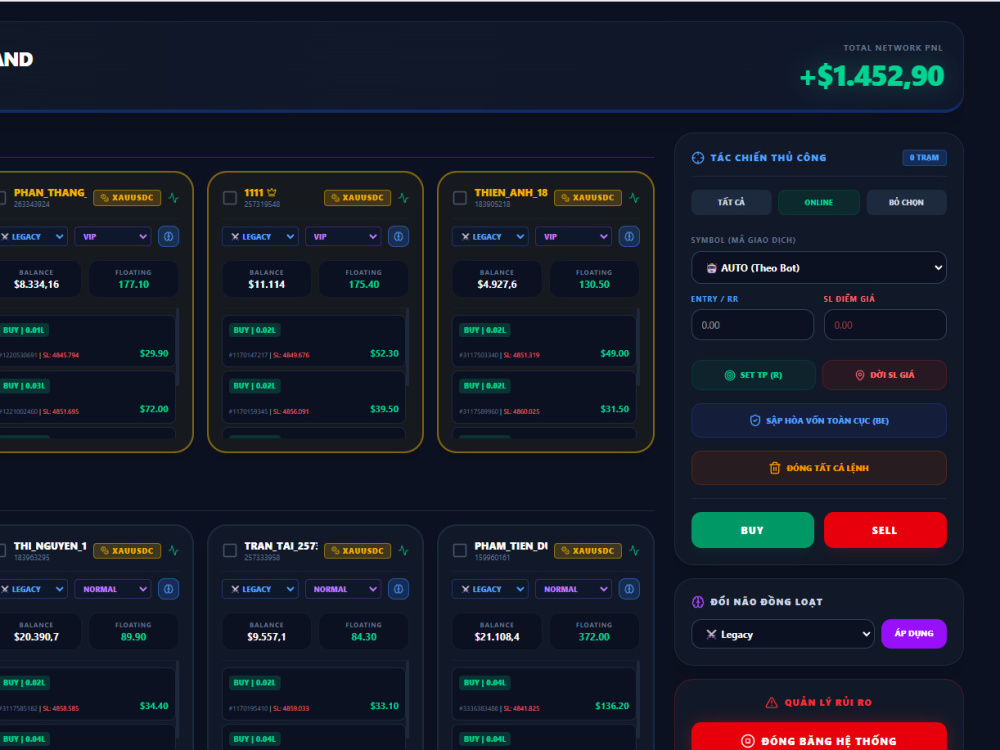This screenshot has height=750, width=1000.
Task: Click the XAUUSDC badge on PHAN_THANG card
Action: pos(127,198)
